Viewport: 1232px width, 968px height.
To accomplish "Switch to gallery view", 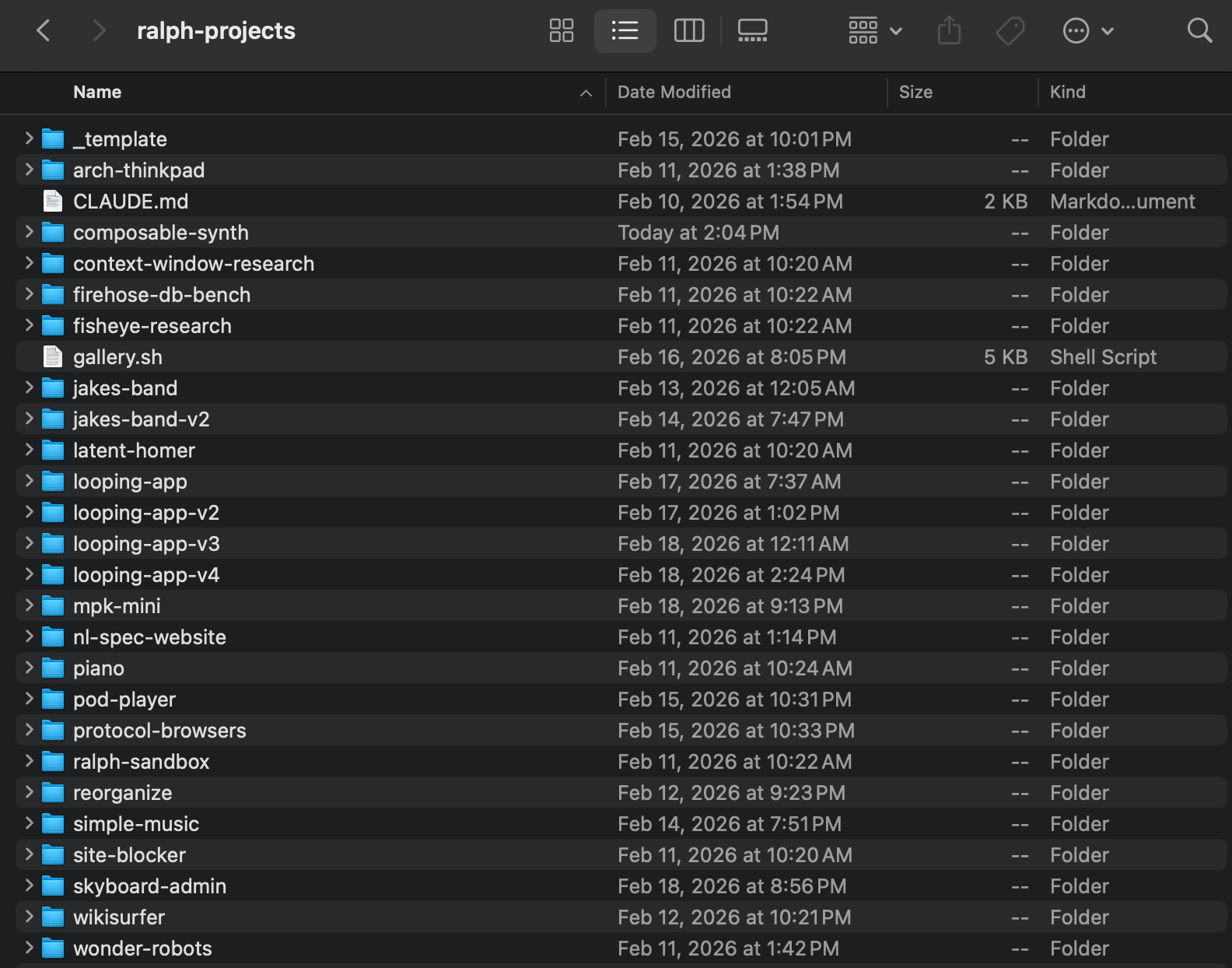I will coord(752,31).
